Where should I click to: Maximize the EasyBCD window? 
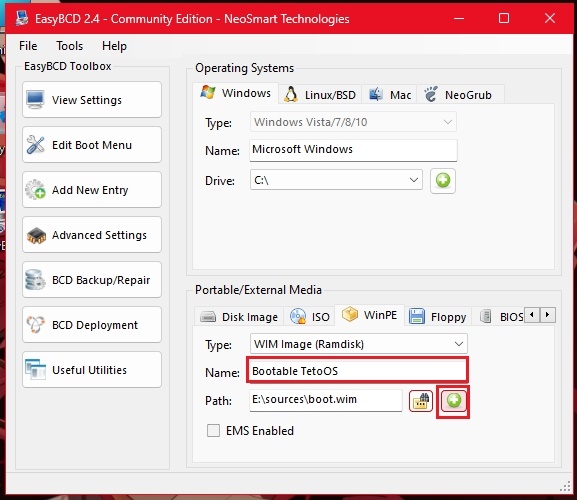[504, 18]
